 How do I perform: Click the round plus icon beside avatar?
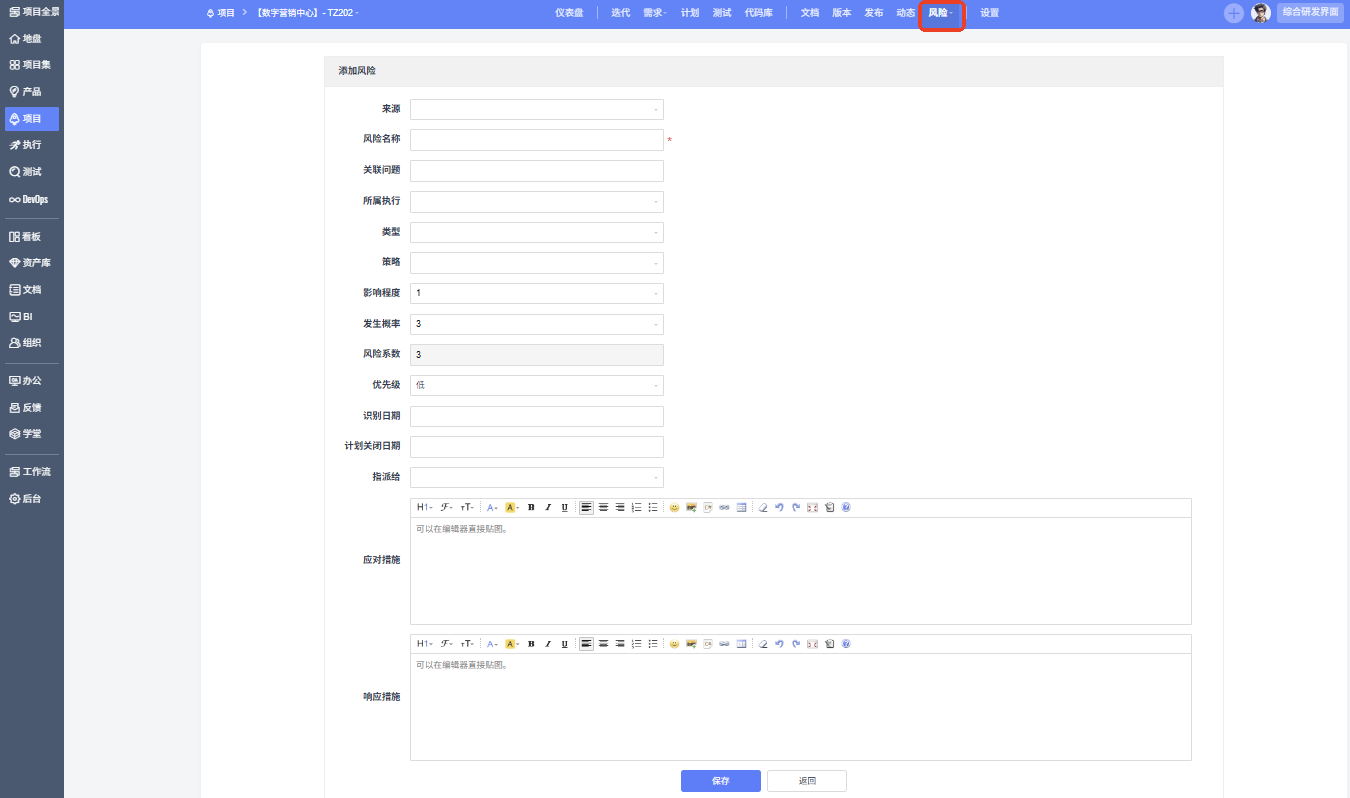coord(1234,13)
